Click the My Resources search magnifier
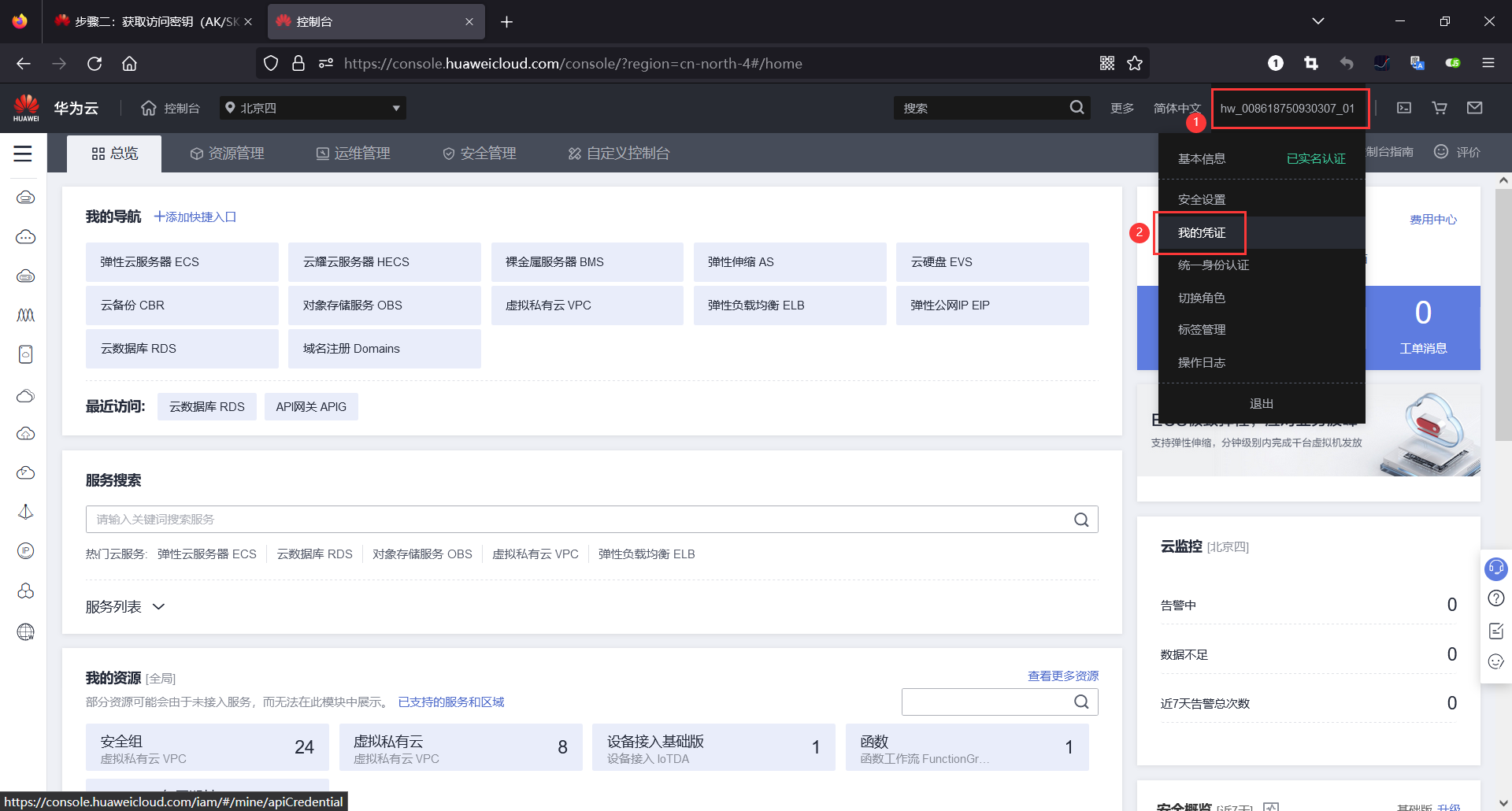The height and width of the screenshot is (811, 1512). point(1081,702)
